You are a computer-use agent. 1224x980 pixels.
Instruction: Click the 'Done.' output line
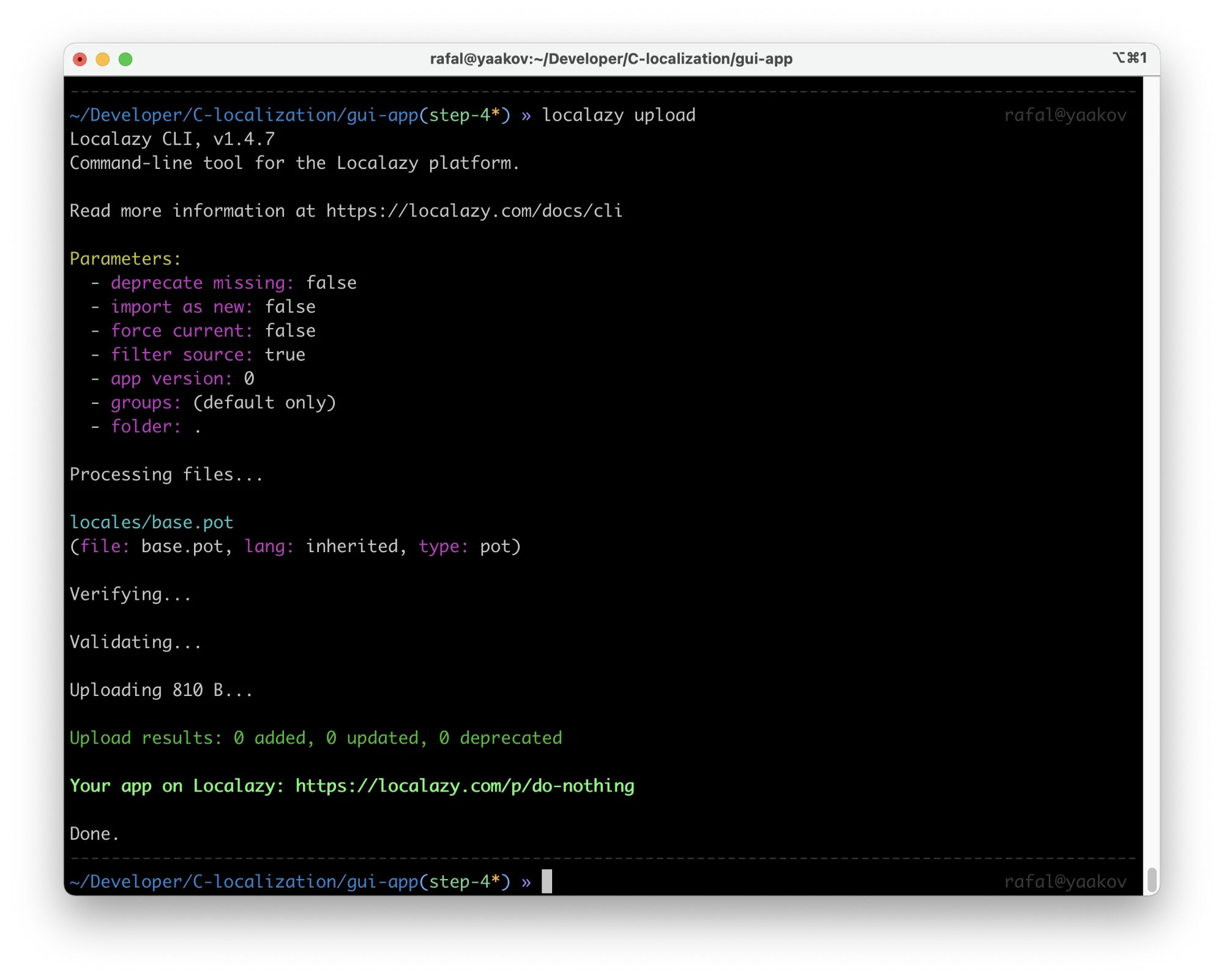(94, 834)
